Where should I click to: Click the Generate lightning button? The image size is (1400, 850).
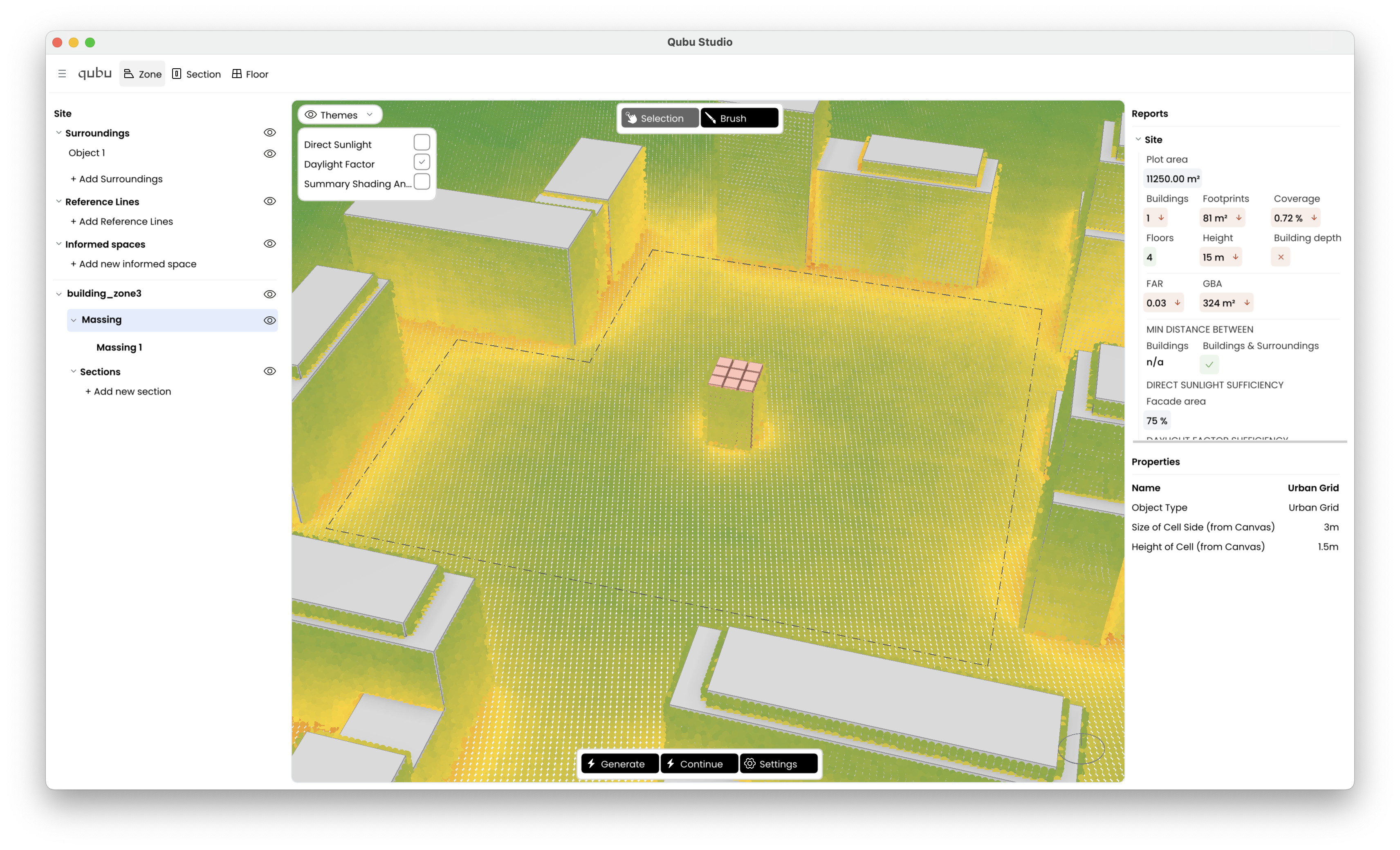[x=620, y=764]
